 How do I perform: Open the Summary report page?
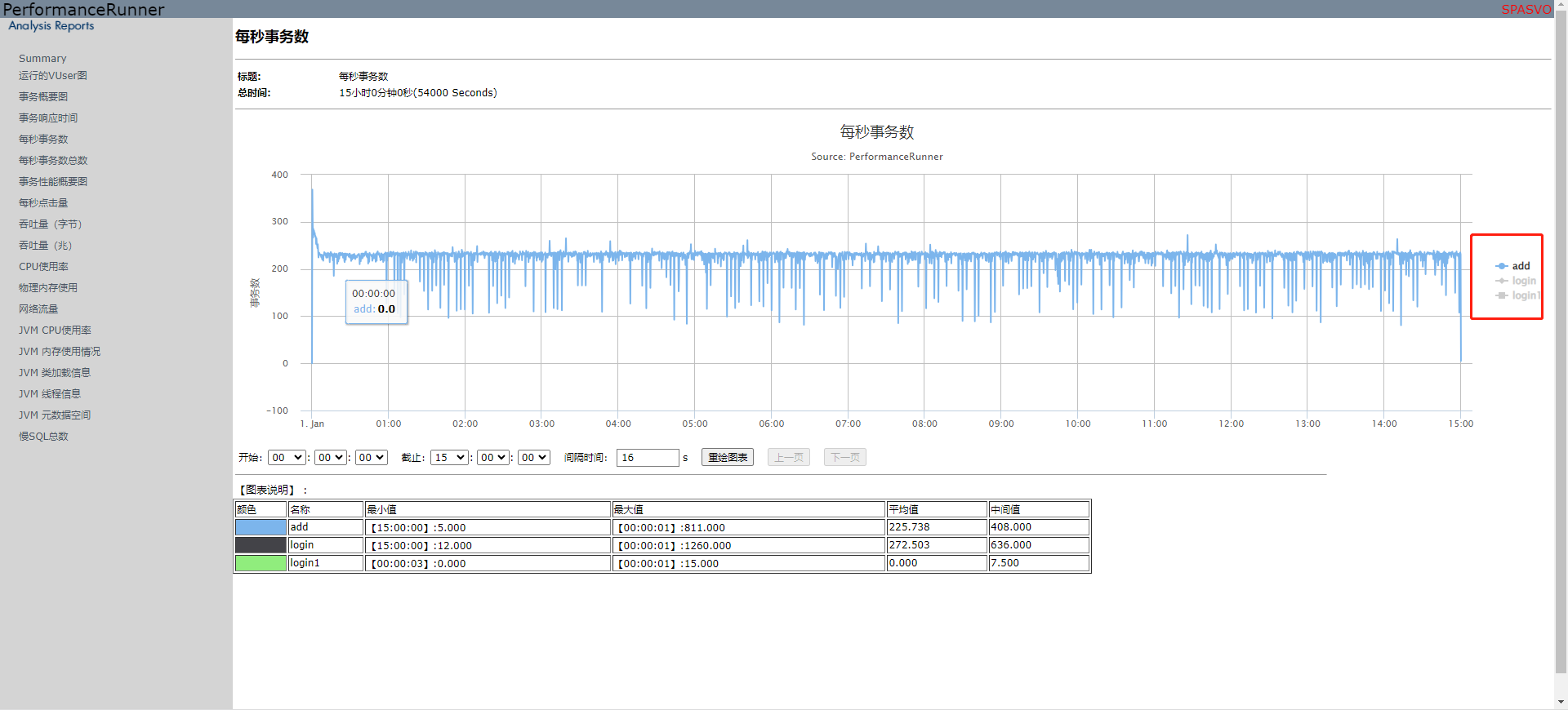point(42,59)
